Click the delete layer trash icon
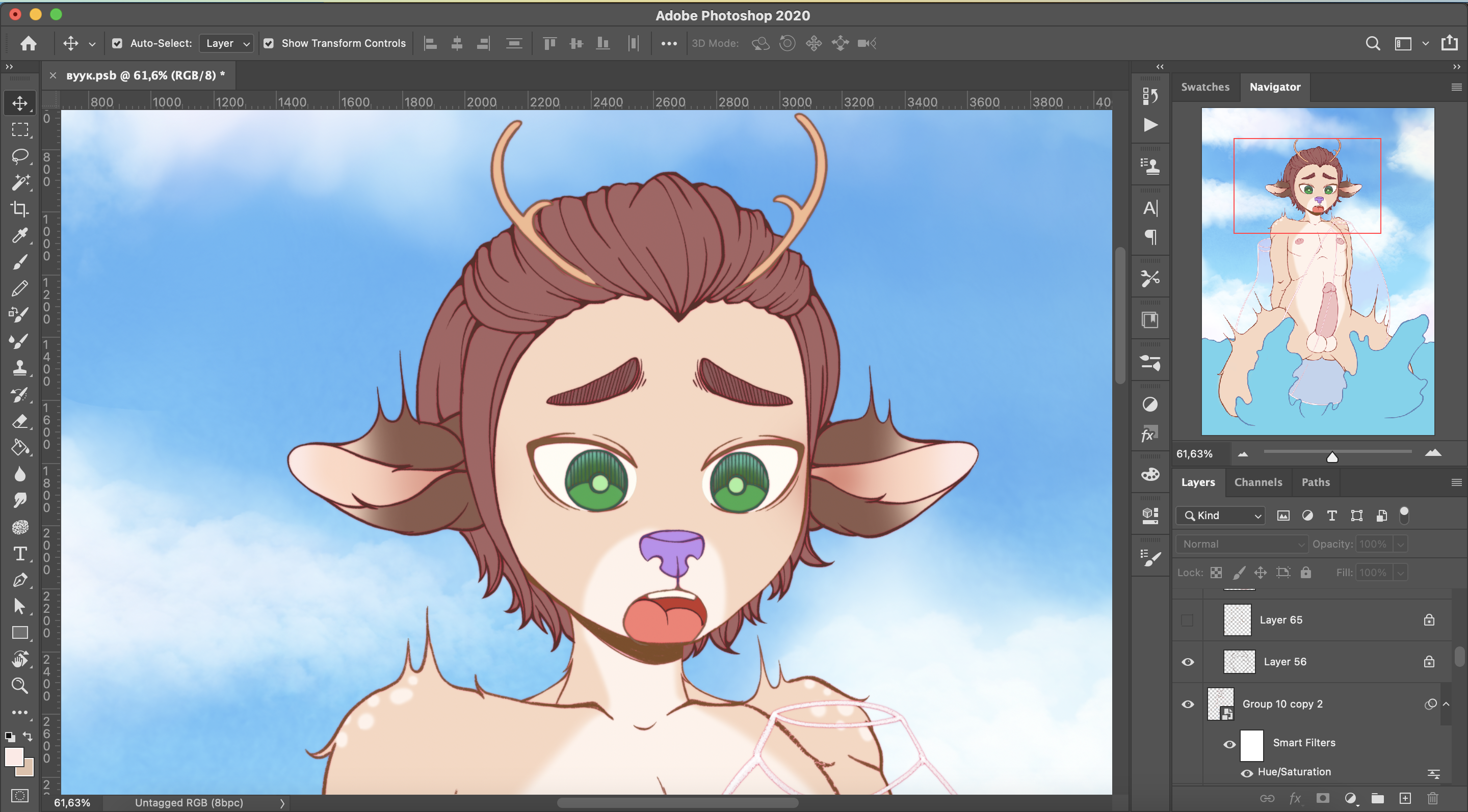The image size is (1468, 812). pyautogui.click(x=1432, y=798)
